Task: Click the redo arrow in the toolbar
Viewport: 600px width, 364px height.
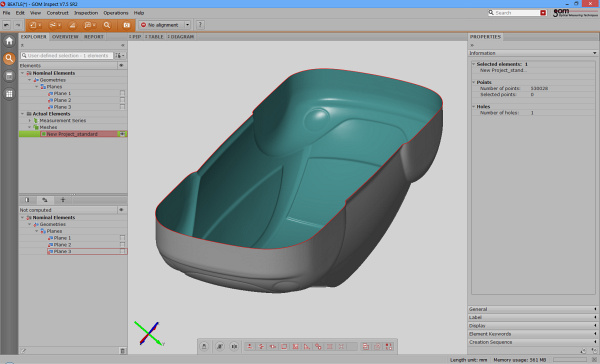Action: pyautogui.click(x=18, y=25)
